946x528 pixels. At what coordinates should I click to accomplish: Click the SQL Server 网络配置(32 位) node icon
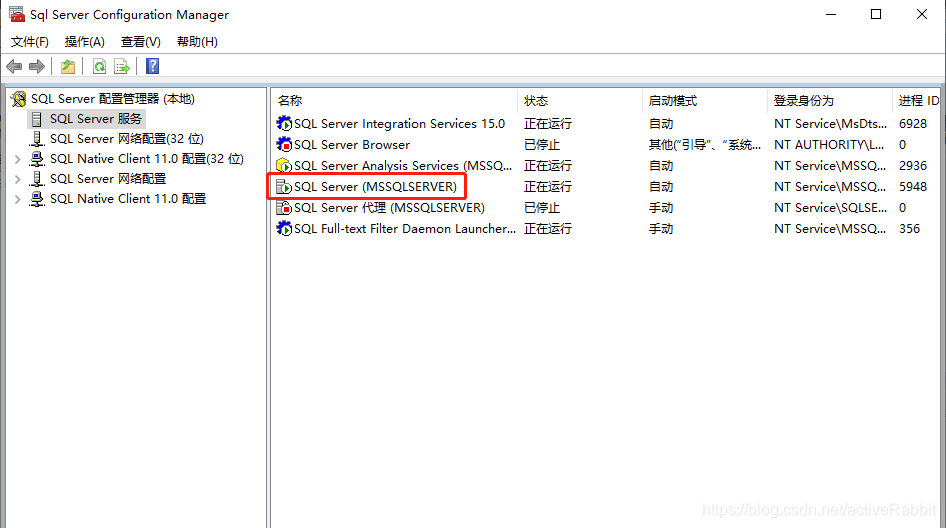coord(37,139)
